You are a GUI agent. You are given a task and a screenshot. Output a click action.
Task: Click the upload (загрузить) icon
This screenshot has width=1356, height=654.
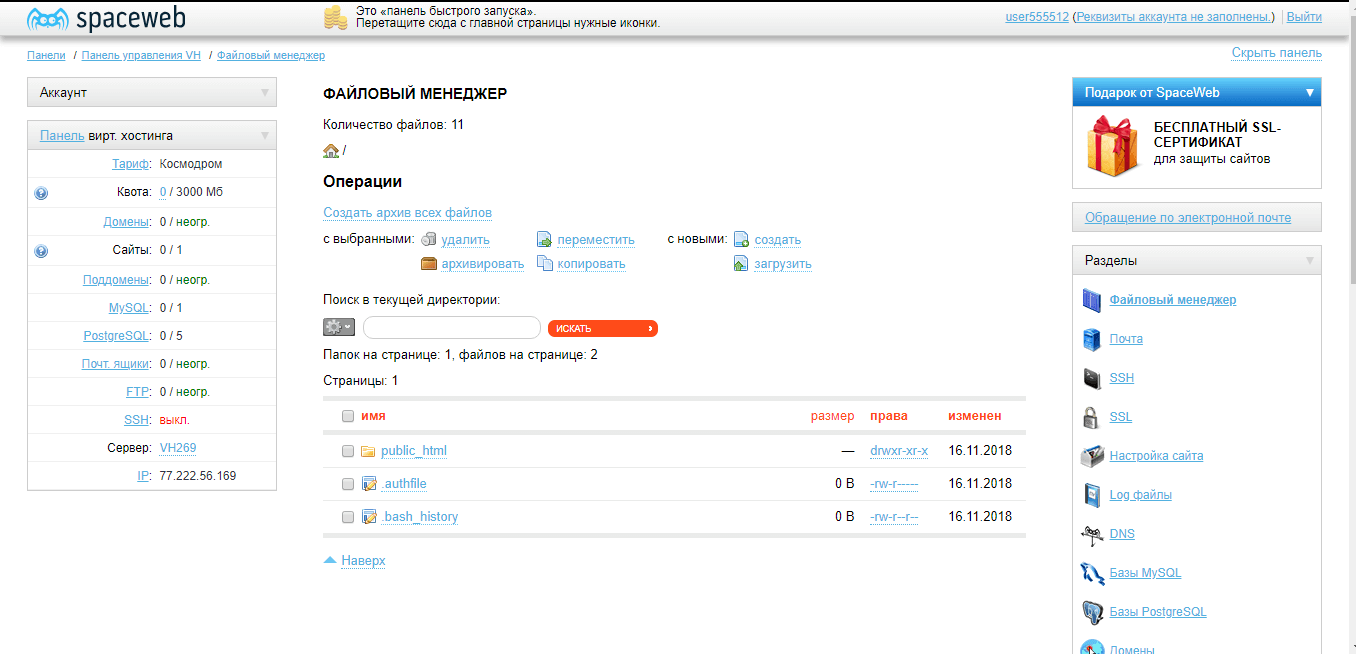coord(741,264)
